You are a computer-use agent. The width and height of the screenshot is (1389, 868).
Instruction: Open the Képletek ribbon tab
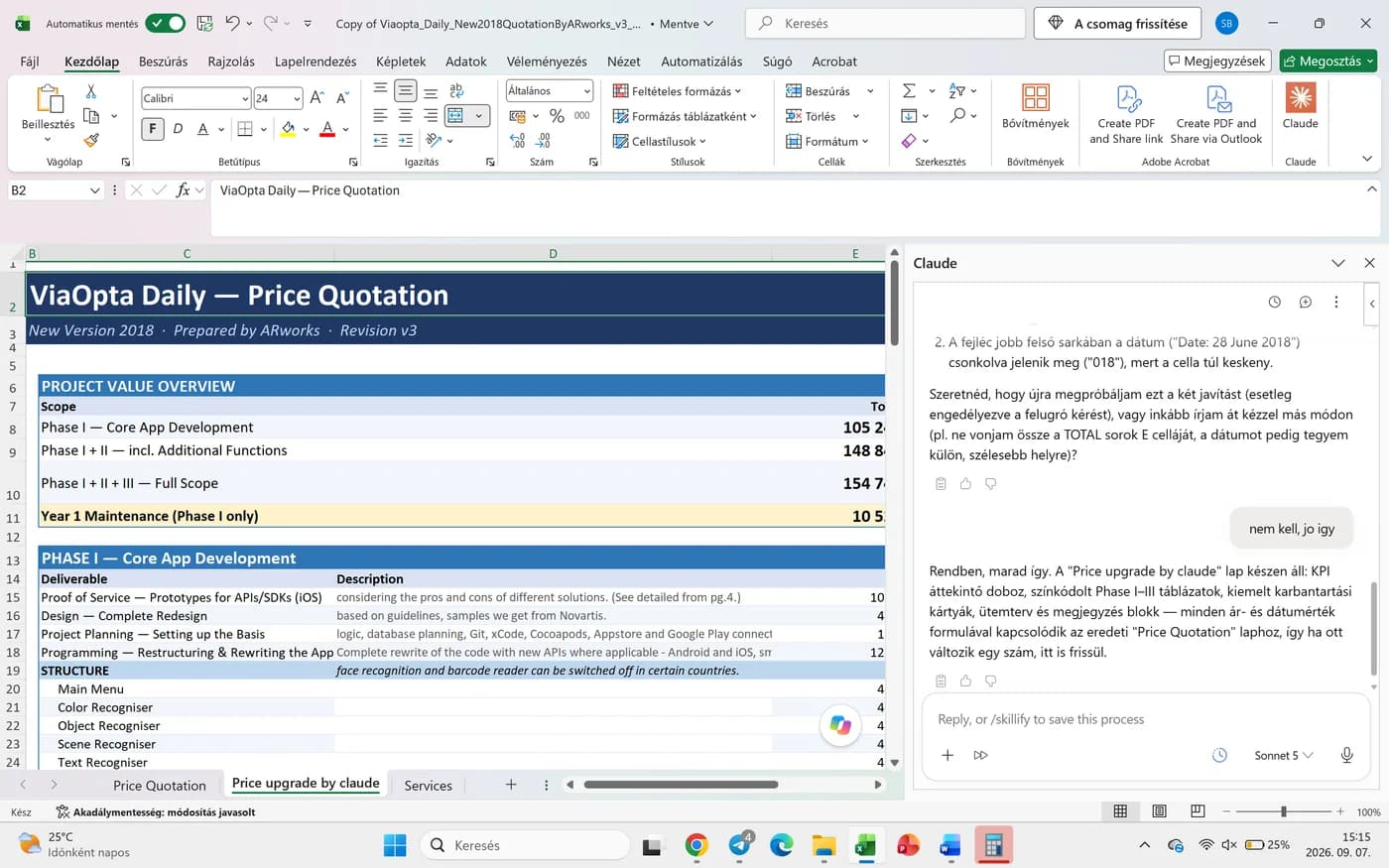tap(401, 62)
